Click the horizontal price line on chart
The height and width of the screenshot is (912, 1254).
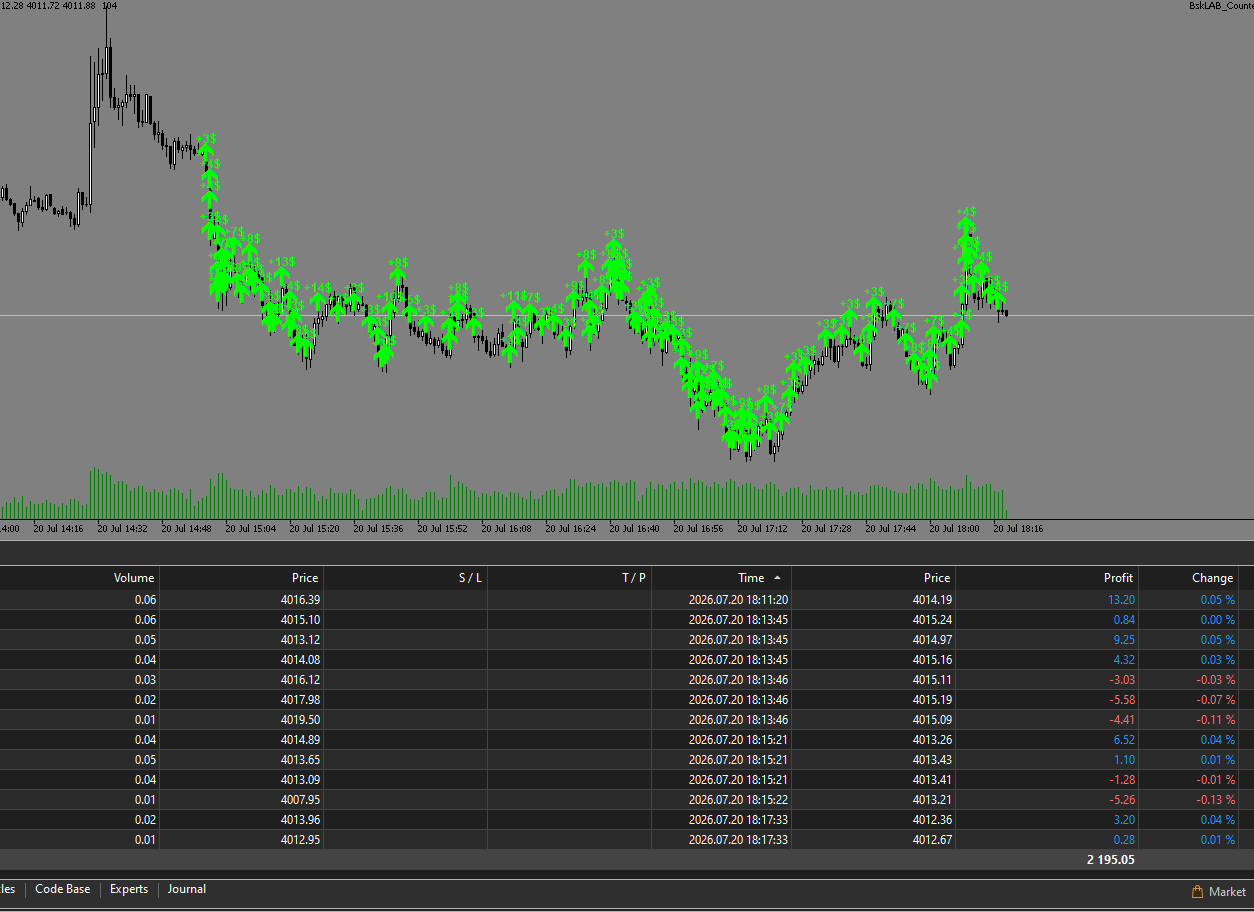pos(627,316)
